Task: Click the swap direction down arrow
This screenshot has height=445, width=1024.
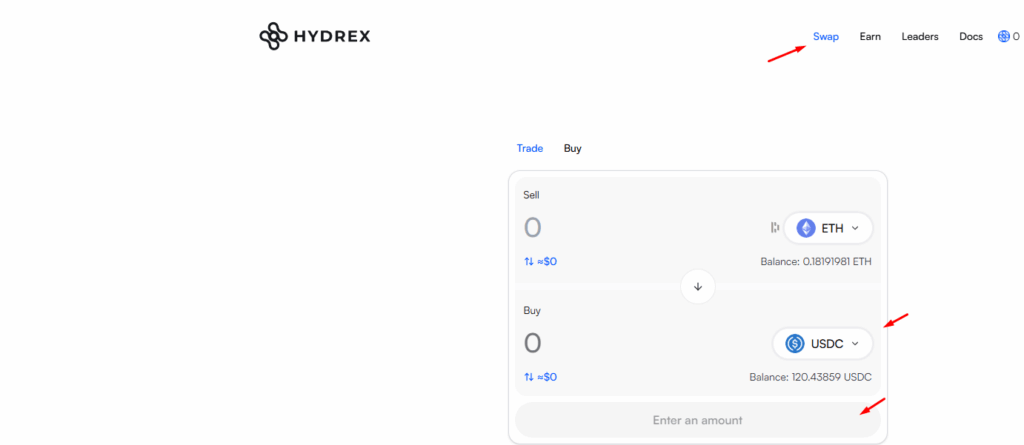Action: tap(697, 286)
